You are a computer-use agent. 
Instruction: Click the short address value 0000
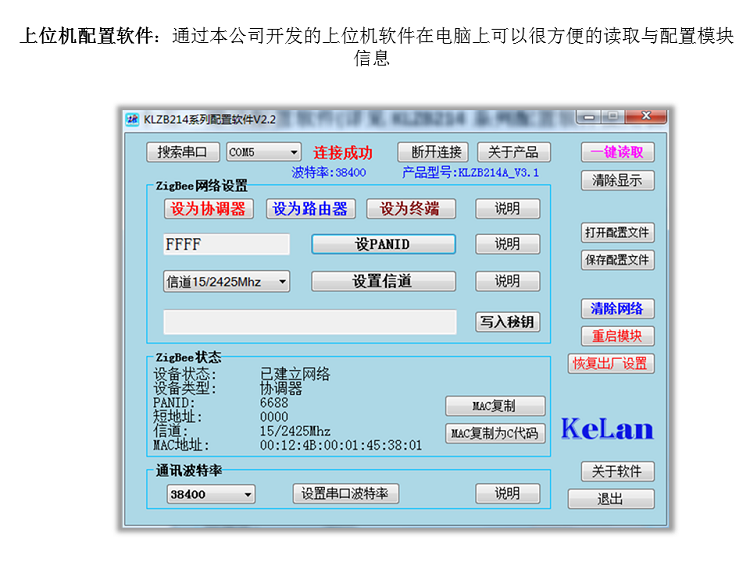tap(274, 417)
